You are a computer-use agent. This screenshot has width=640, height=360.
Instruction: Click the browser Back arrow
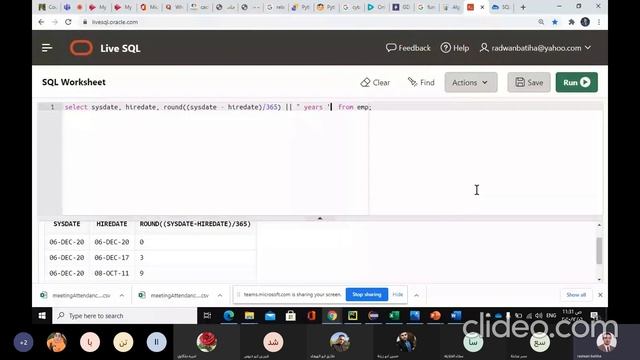pyautogui.click(x=41, y=22)
